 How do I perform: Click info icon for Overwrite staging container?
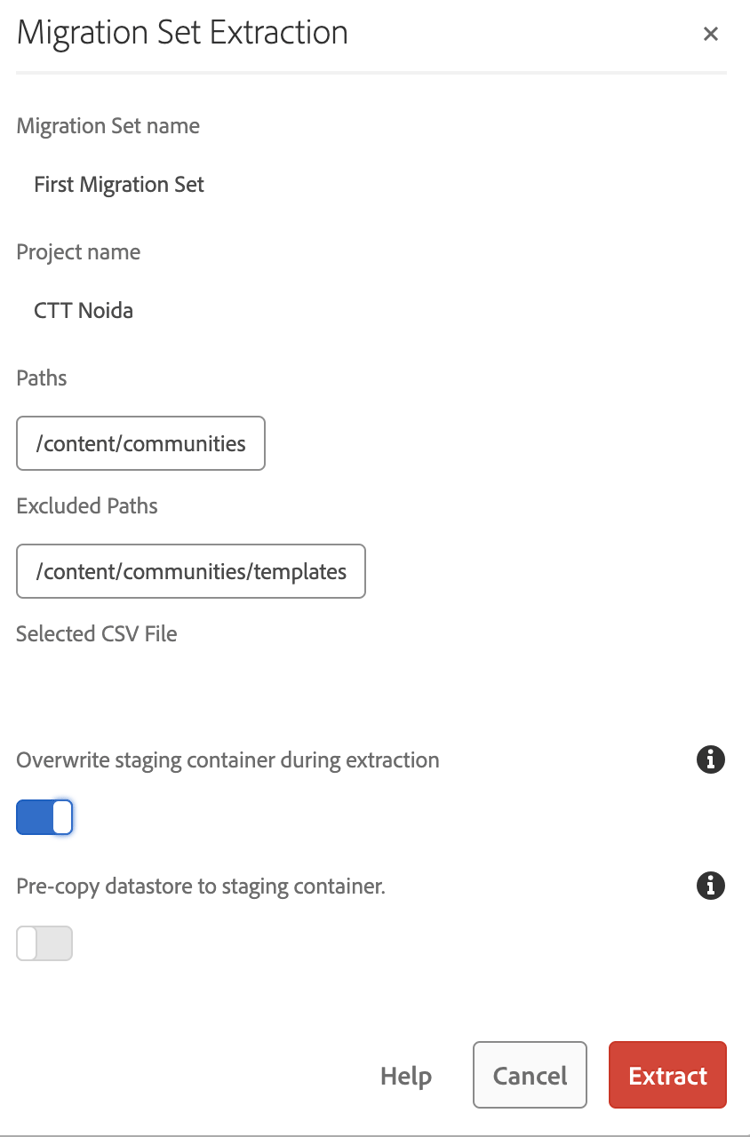coord(710,760)
